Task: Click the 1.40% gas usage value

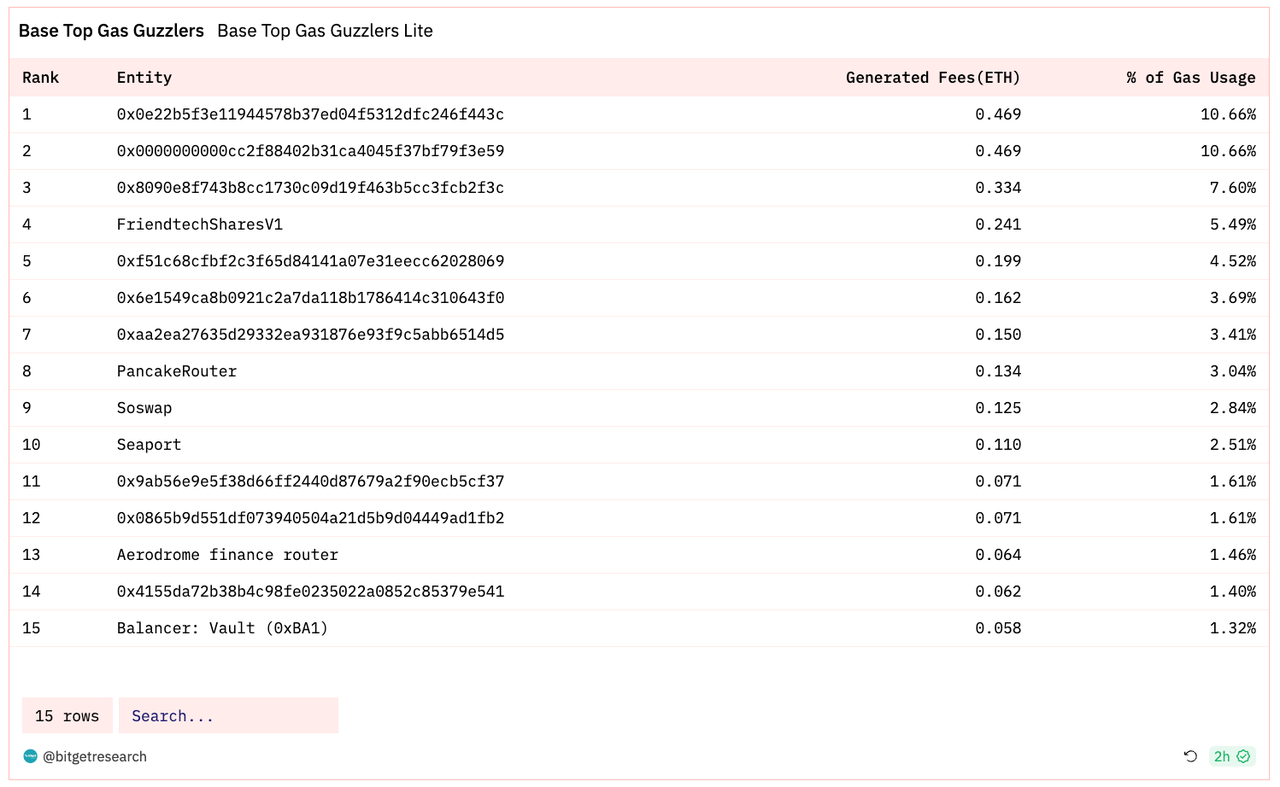Action: tap(1233, 591)
